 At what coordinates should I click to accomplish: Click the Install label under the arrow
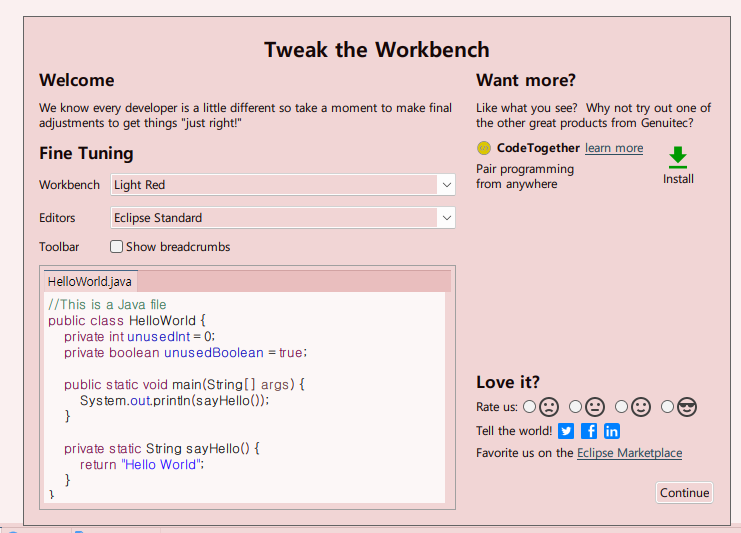(678, 179)
